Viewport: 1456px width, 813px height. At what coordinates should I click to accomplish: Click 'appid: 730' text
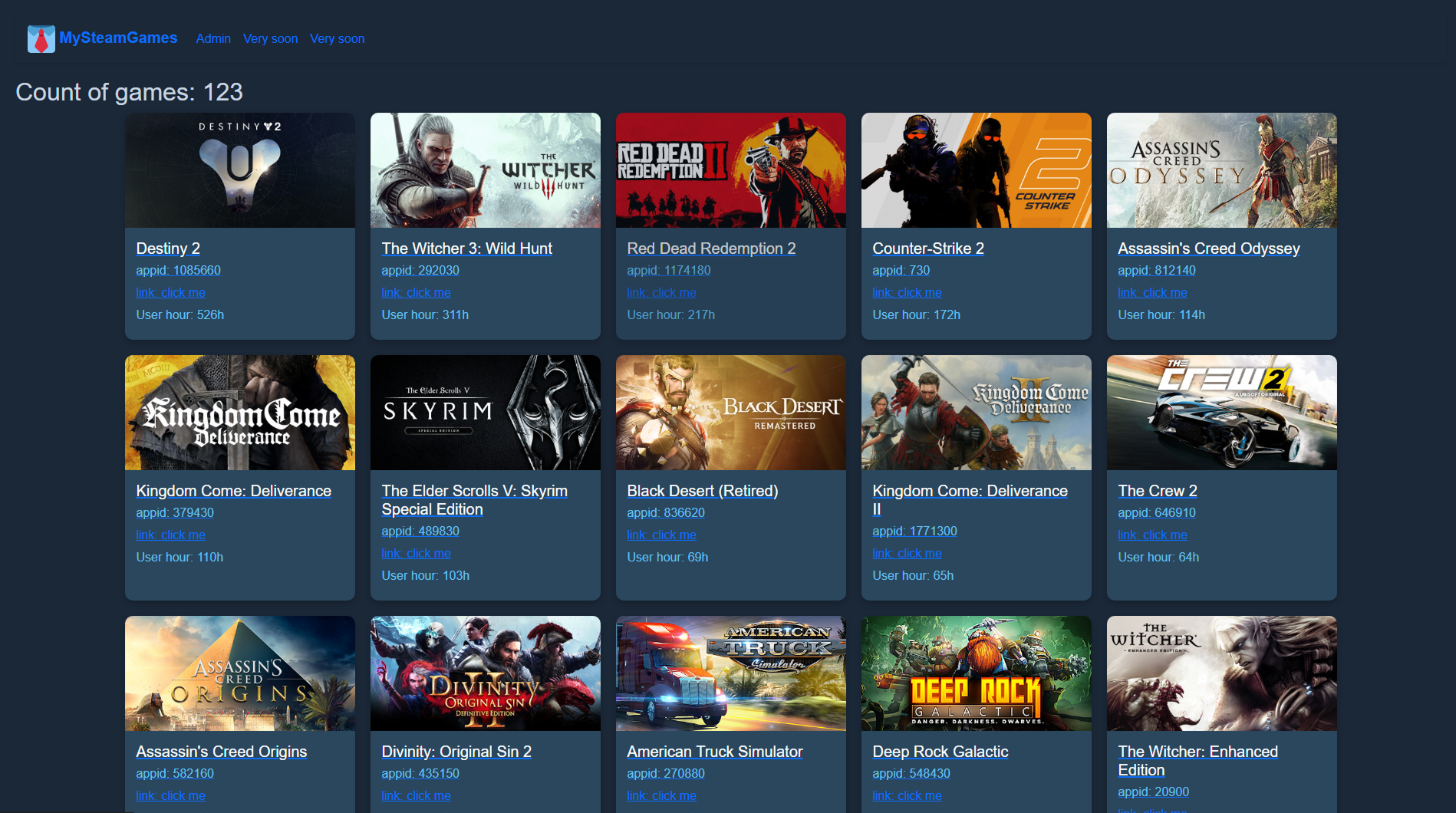click(x=901, y=271)
